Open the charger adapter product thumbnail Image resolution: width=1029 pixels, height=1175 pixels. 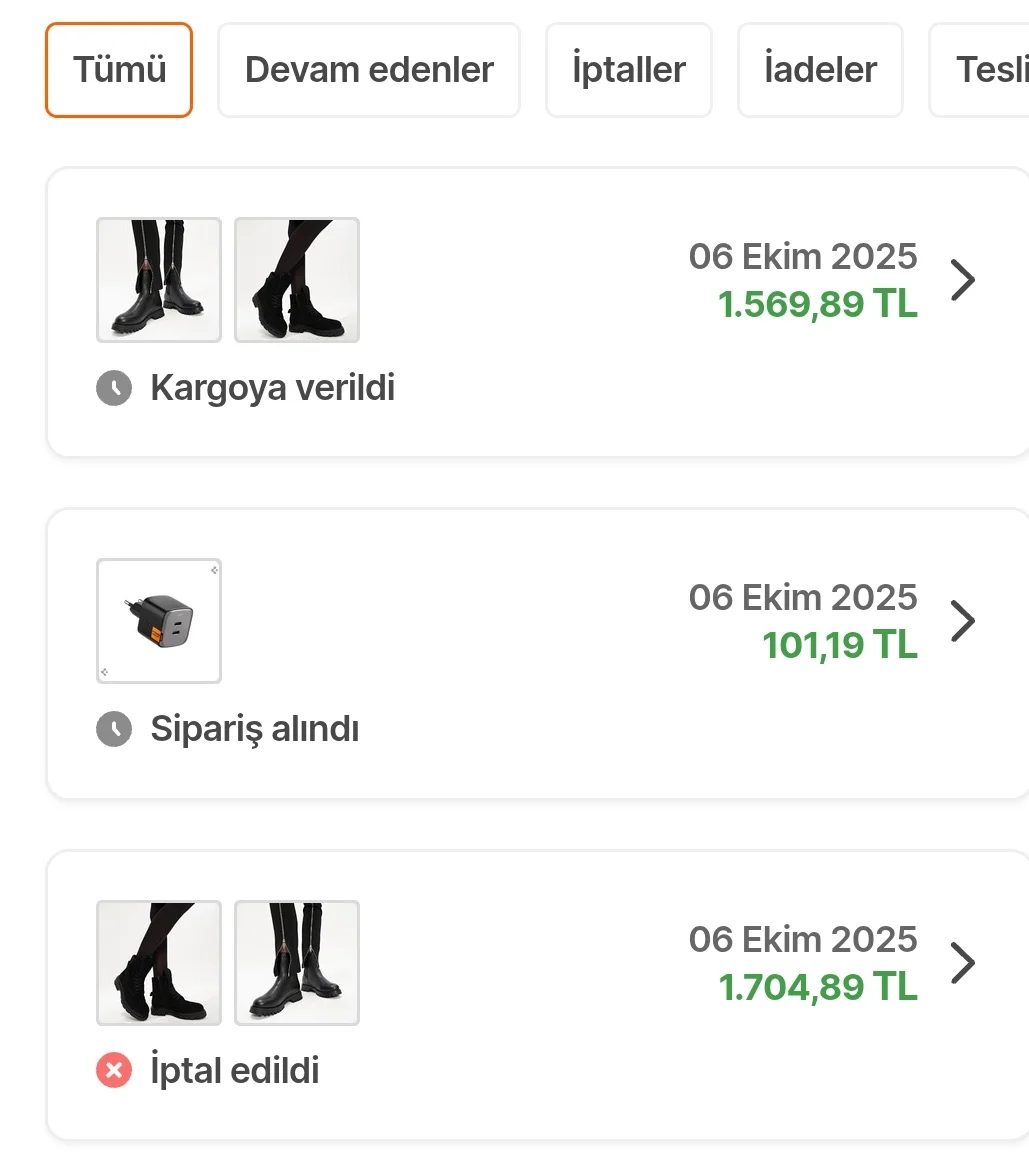[159, 621]
